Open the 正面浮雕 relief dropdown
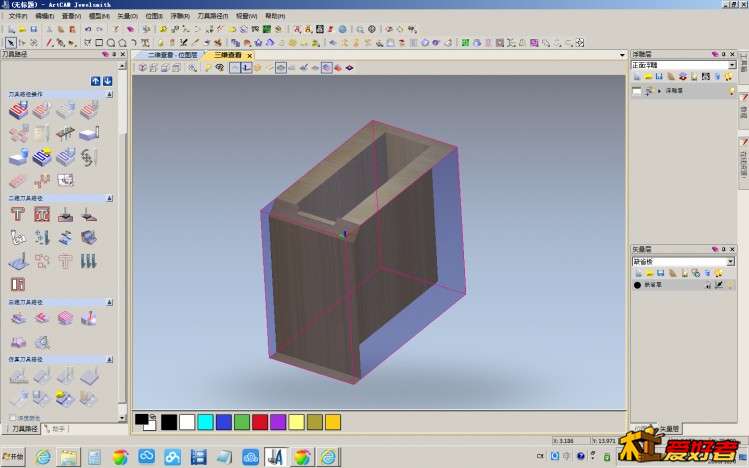 pos(731,65)
